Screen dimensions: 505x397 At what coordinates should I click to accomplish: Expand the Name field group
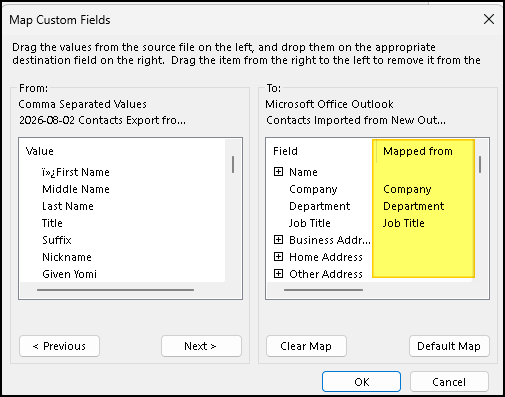pyautogui.click(x=278, y=172)
